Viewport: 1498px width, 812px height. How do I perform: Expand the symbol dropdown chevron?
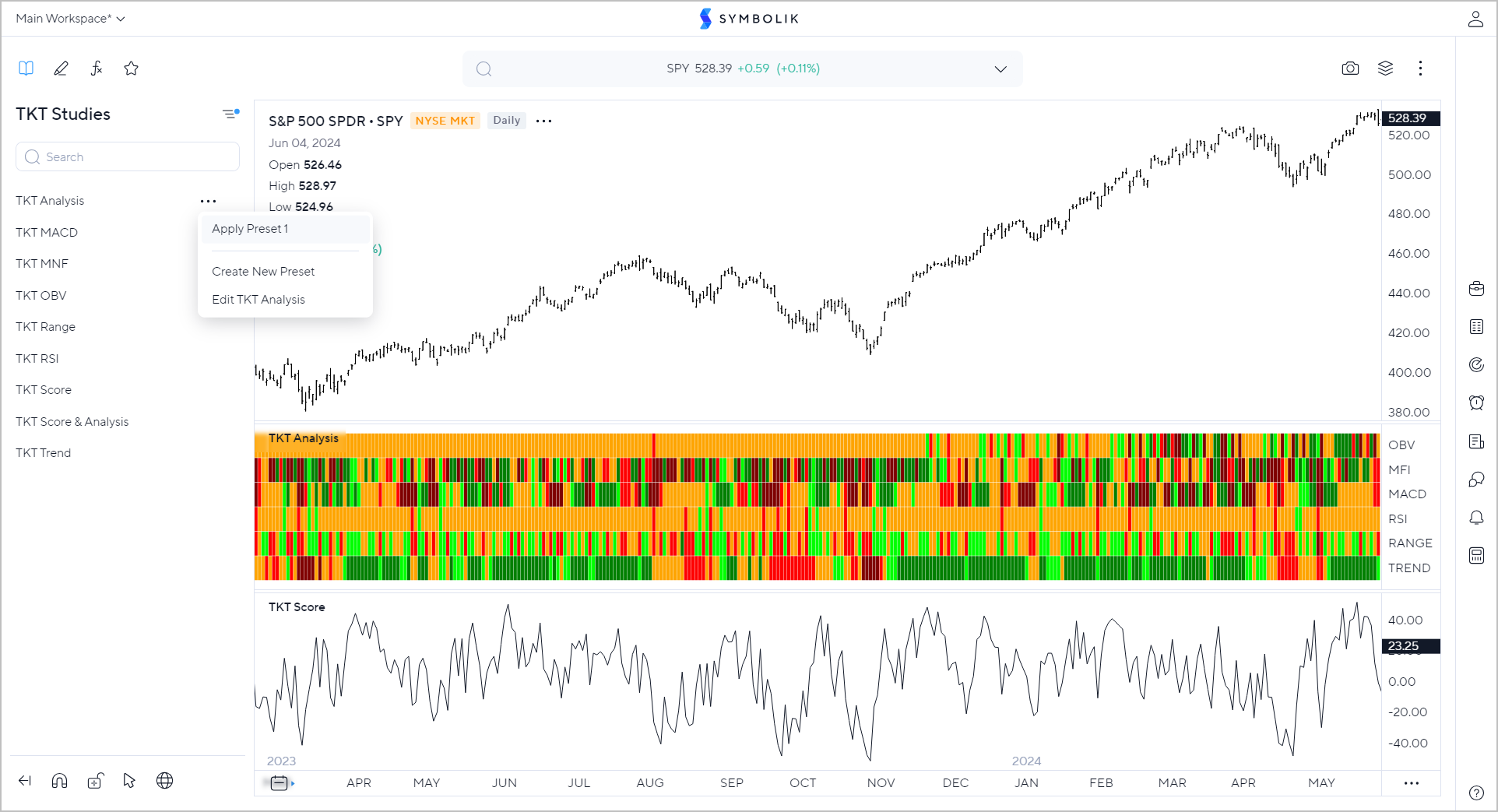pos(1000,69)
